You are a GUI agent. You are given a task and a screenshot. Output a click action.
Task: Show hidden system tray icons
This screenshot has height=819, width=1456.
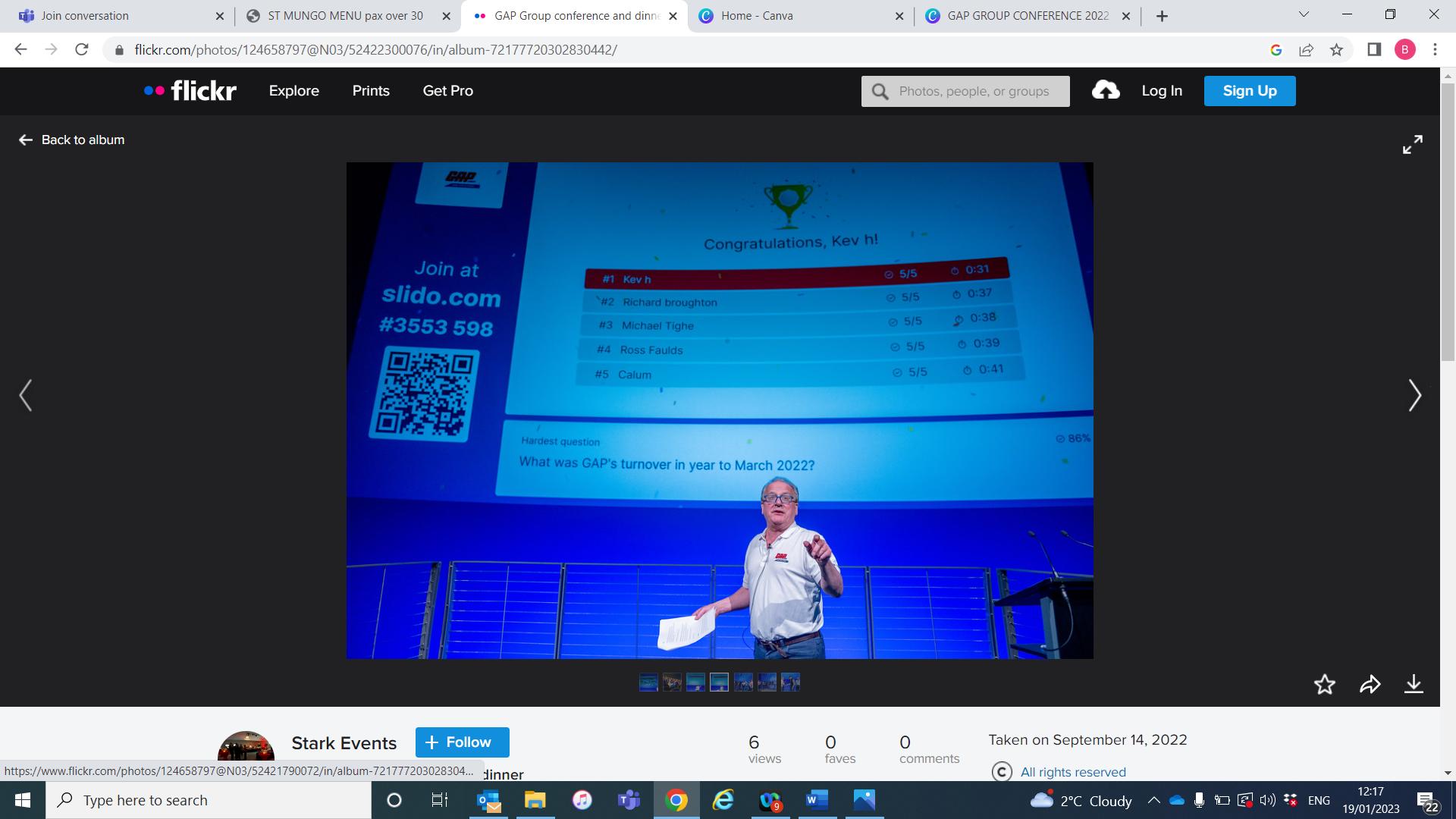(x=1153, y=800)
